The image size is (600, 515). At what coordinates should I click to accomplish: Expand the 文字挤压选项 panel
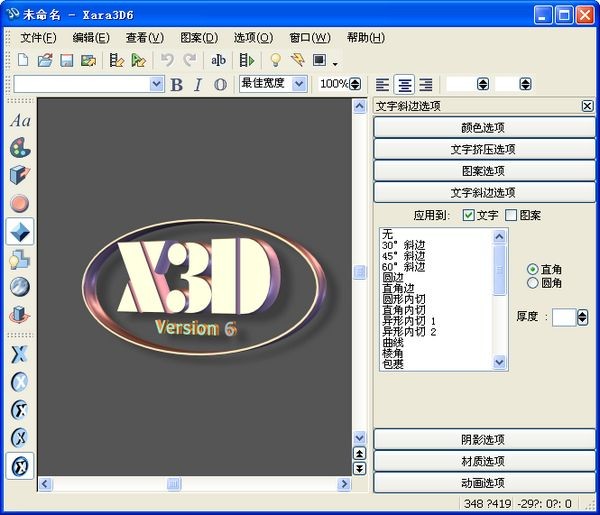click(x=484, y=149)
